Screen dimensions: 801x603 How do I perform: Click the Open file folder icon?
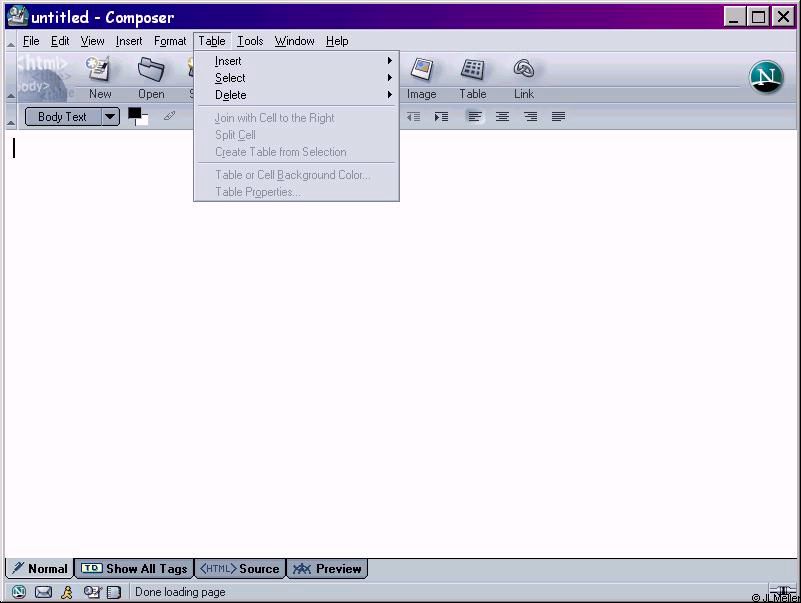(151, 69)
